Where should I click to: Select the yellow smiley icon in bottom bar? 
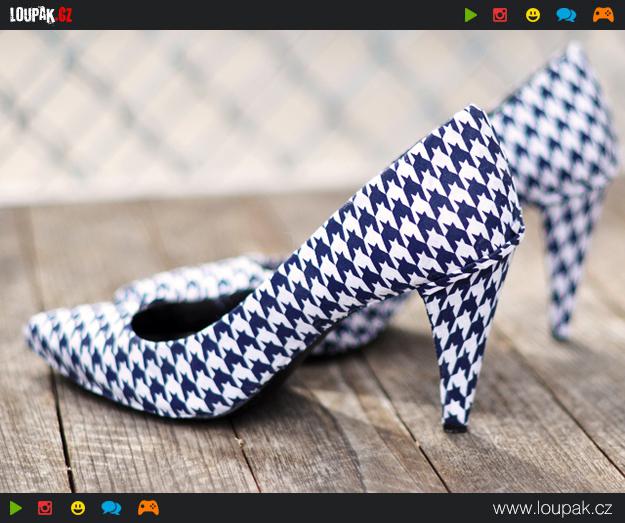[x=78, y=508]
